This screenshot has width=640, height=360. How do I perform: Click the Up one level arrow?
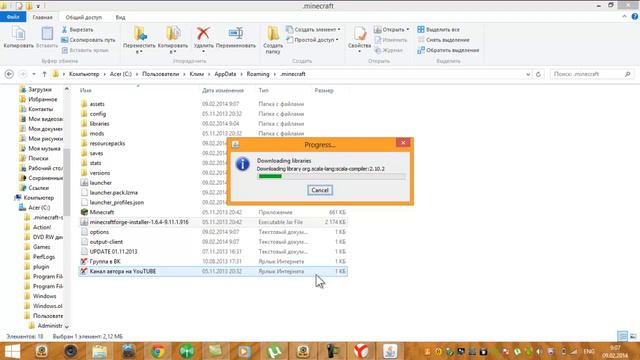click(44, 74)
